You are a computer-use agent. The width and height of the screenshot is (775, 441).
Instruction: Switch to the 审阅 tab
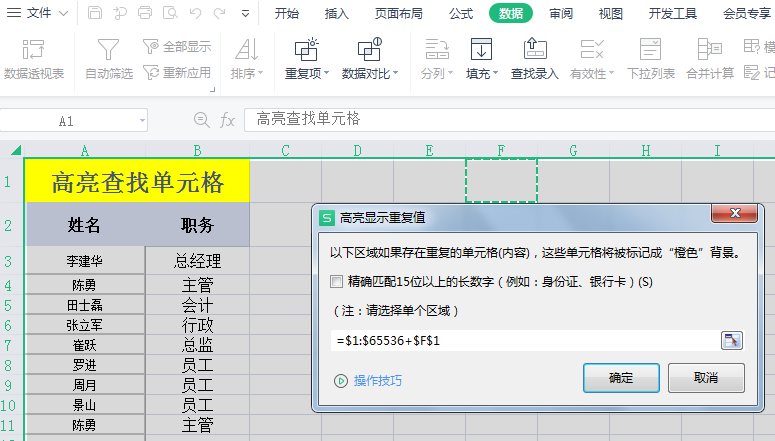pos(561,13)
